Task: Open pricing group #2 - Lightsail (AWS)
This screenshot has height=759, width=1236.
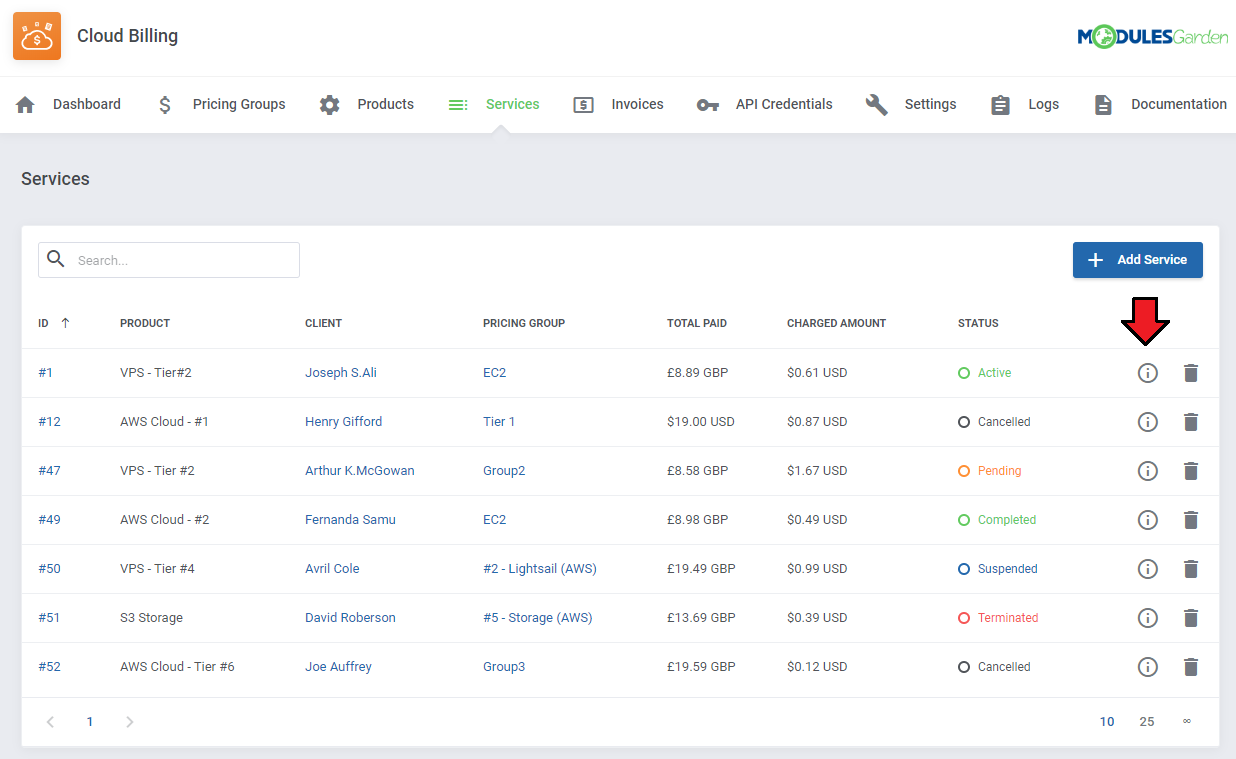Action: 540,569
